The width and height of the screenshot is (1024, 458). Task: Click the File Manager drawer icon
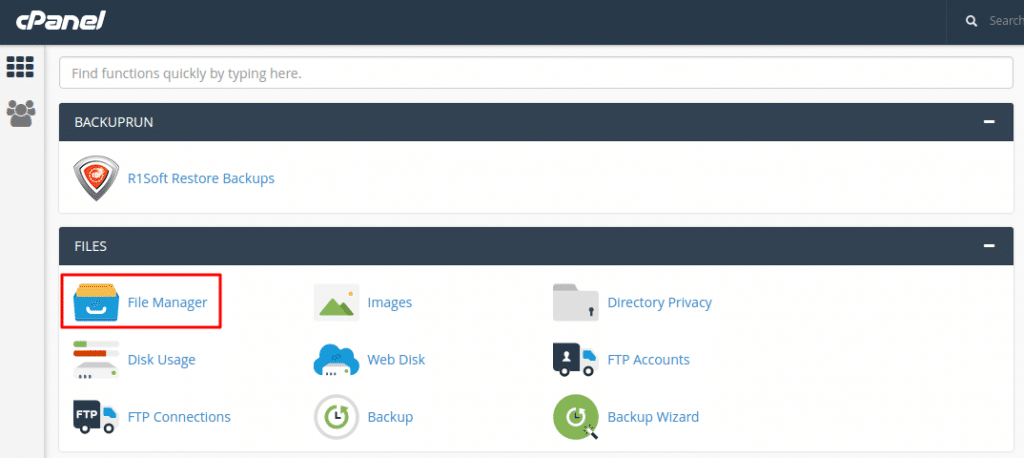(96, 303)
